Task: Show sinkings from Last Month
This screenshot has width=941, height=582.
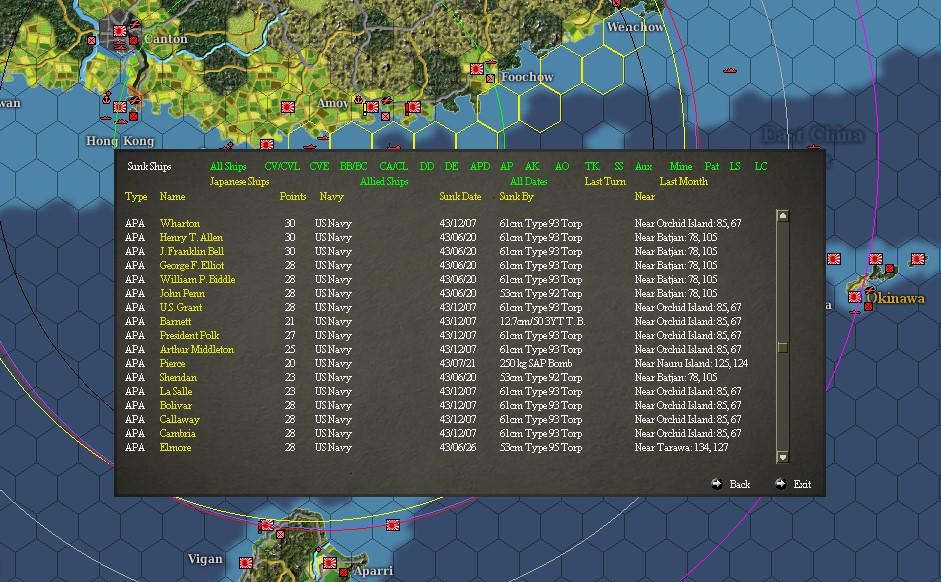Action: click(x=684, y=181)
